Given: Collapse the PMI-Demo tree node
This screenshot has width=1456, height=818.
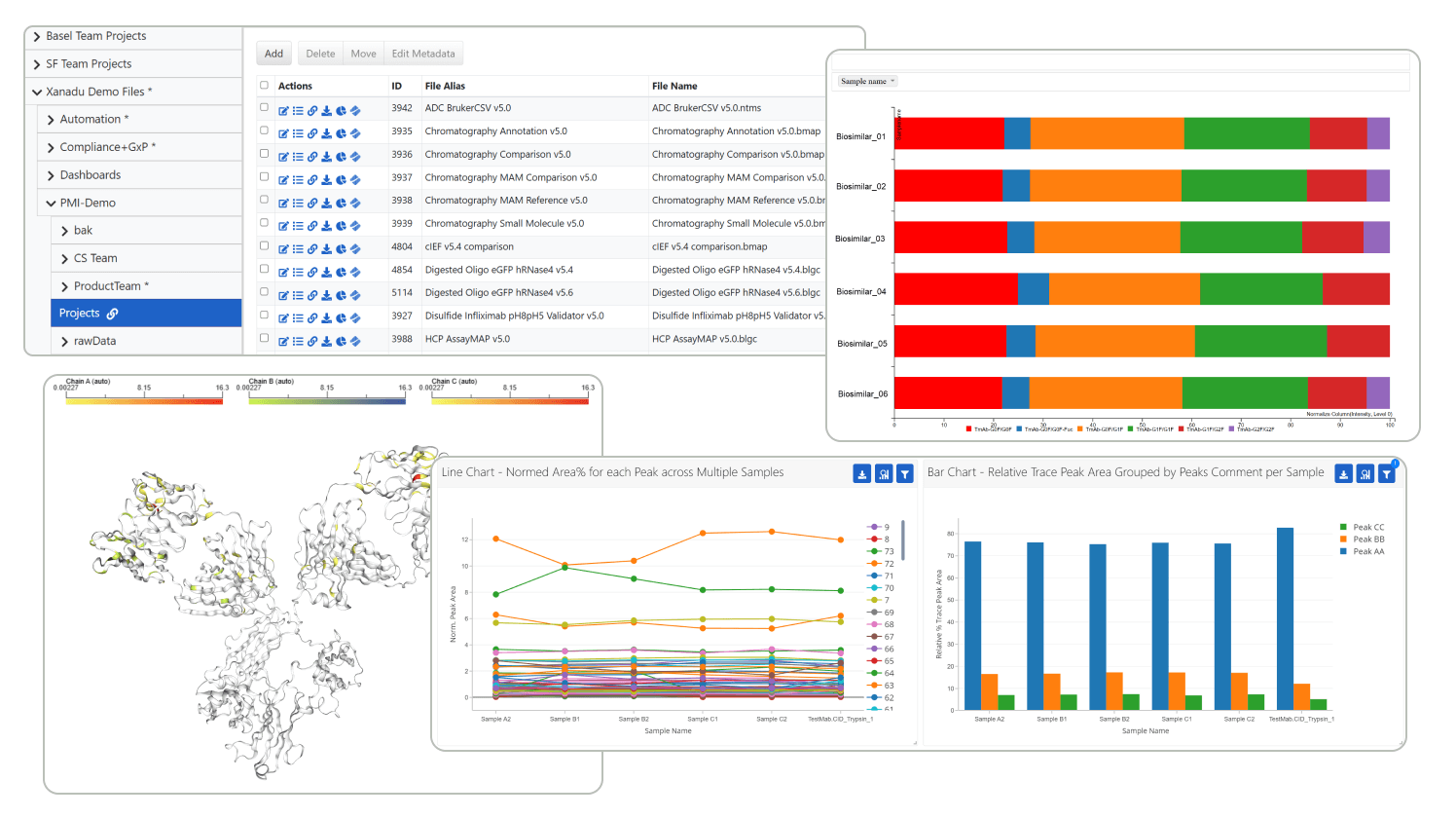Looking at the screenshot, I should pyautogui.click(x=51, y=204).
